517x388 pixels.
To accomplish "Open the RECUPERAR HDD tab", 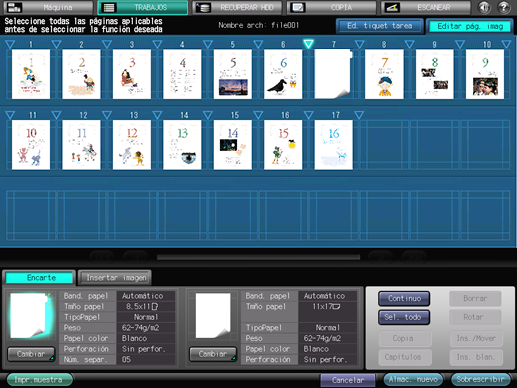I will tap(237, 7).
